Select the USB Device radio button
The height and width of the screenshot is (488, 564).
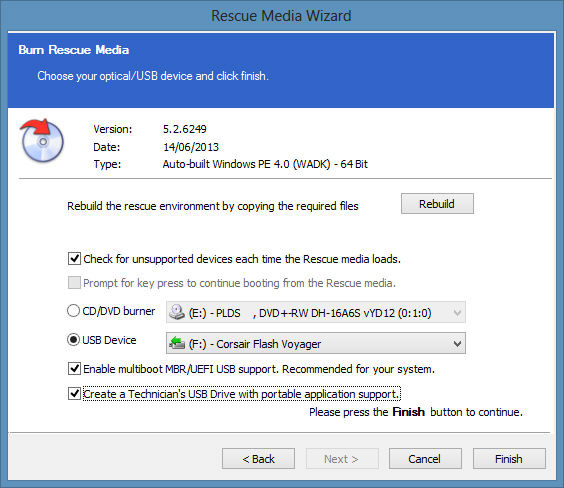pyautogui.click(x=73, y=340)
